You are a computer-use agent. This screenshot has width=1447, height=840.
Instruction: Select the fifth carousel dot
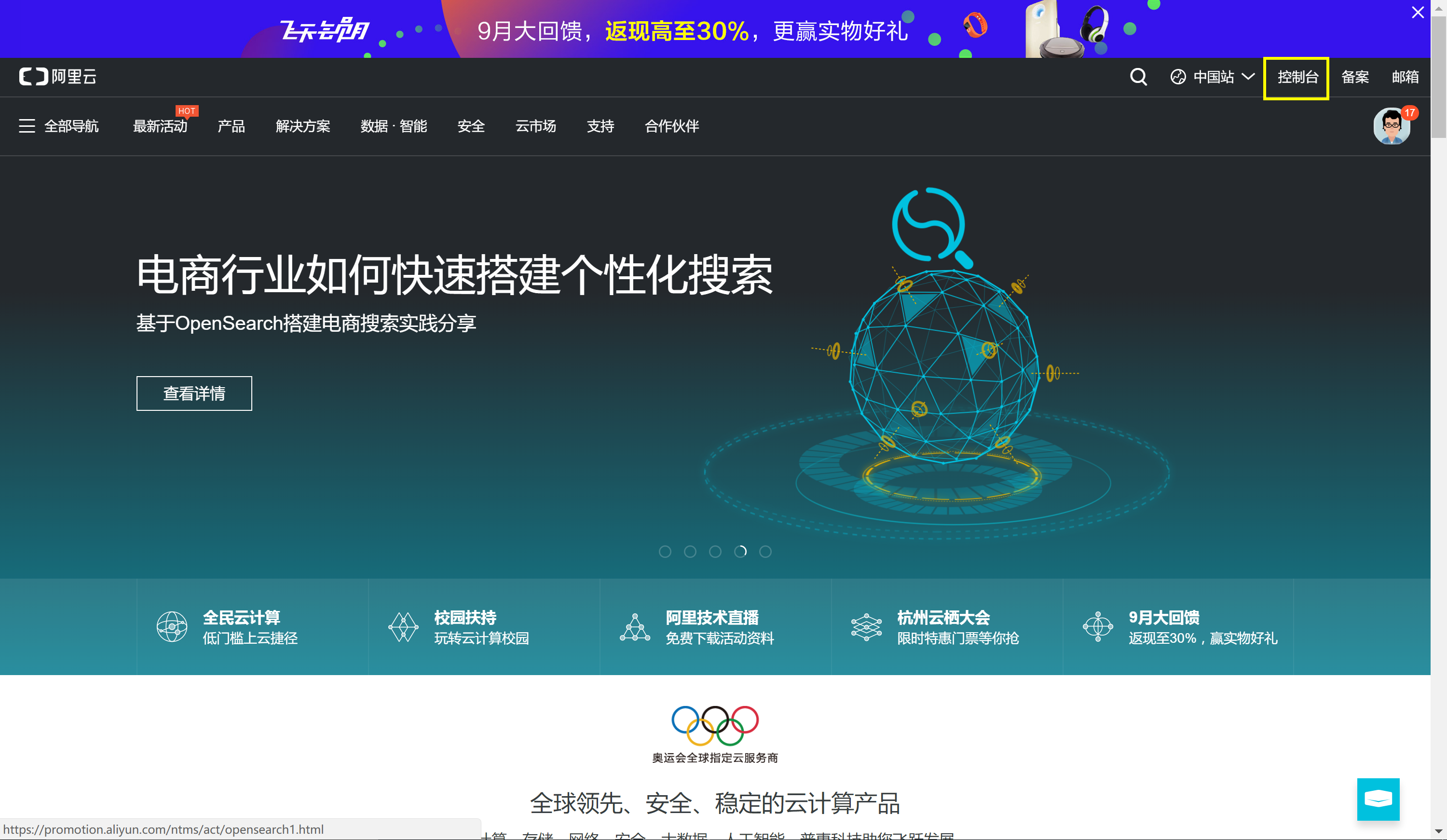[x=765, y=552]
